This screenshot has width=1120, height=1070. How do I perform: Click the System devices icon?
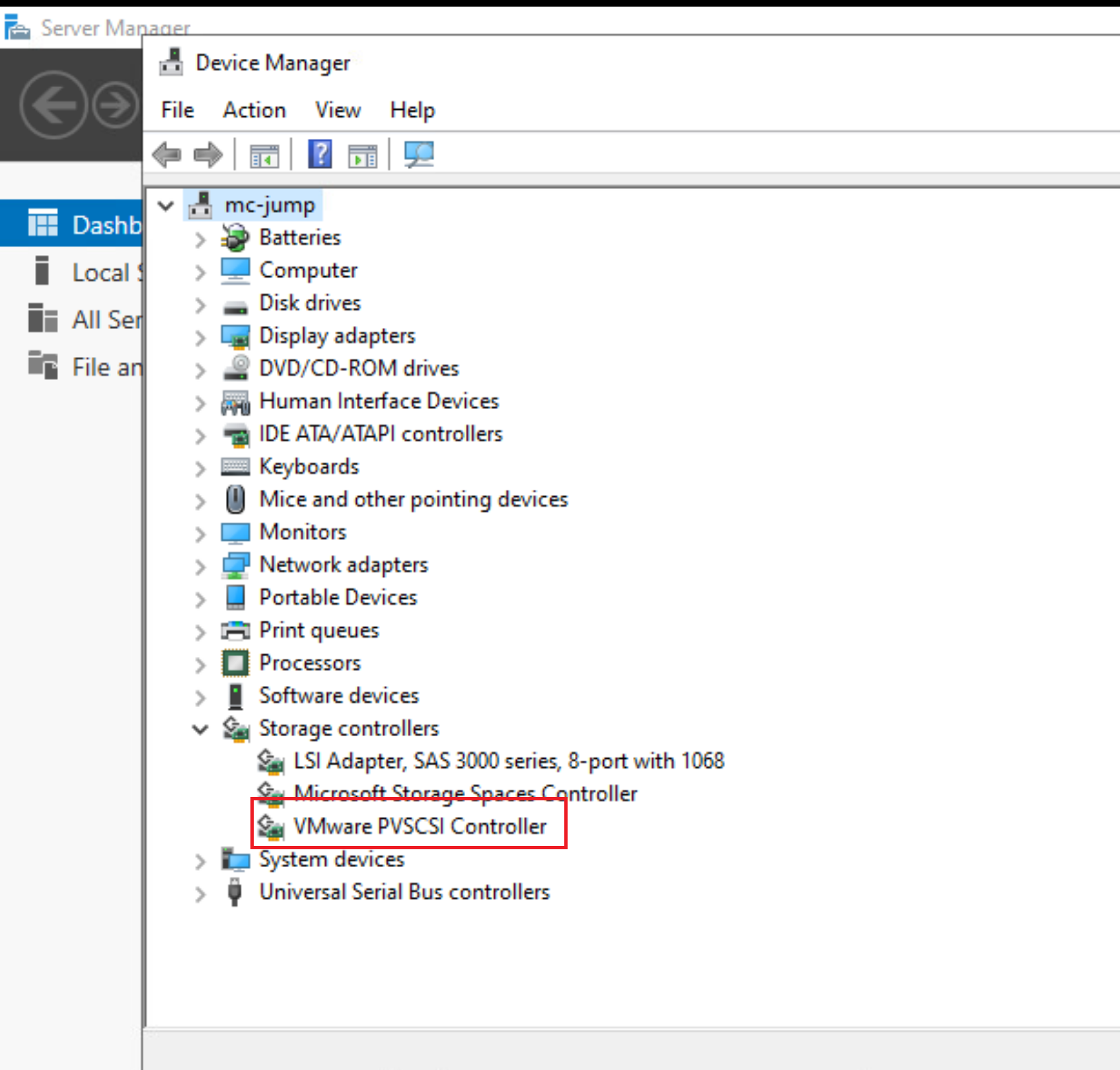tap(235, 859)
